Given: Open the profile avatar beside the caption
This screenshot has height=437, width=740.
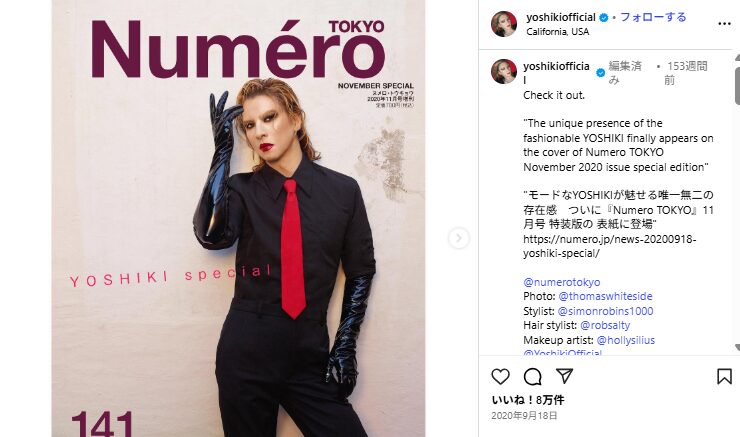Looking at the screenshot, I should click(504, 72).
